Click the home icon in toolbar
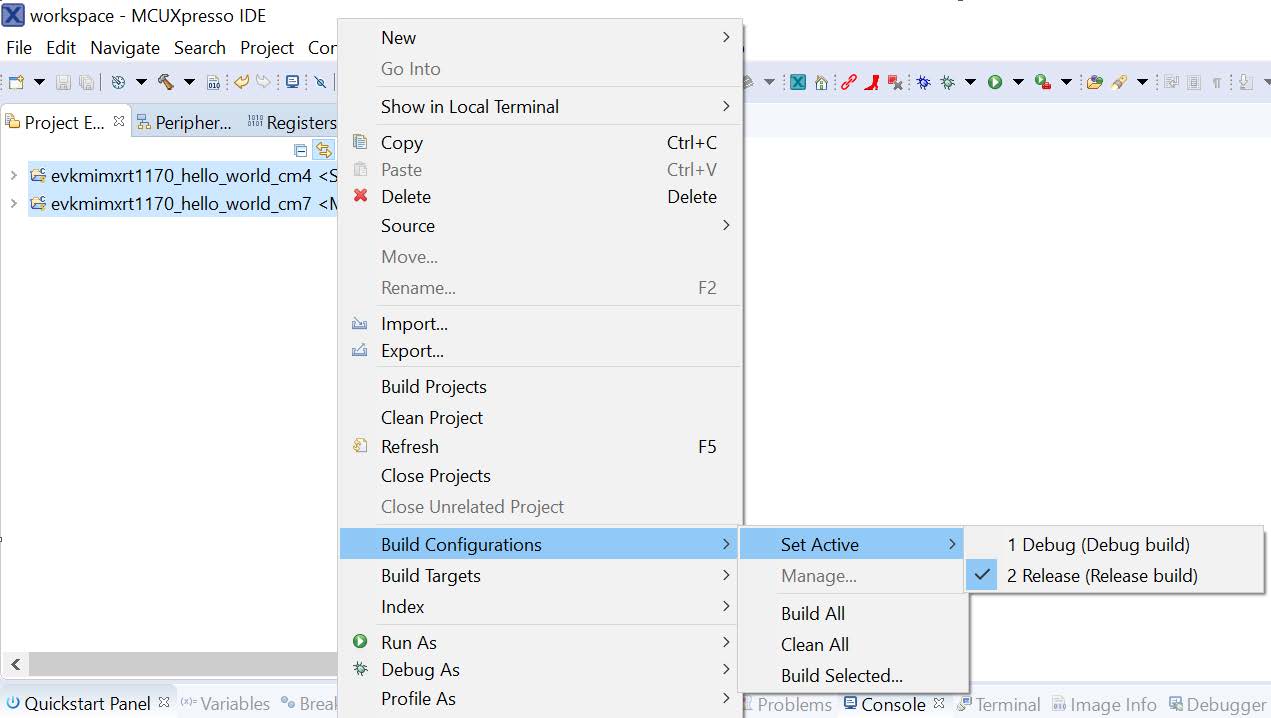The height and width of the screenshot is (718, 1271). point(821,82)
